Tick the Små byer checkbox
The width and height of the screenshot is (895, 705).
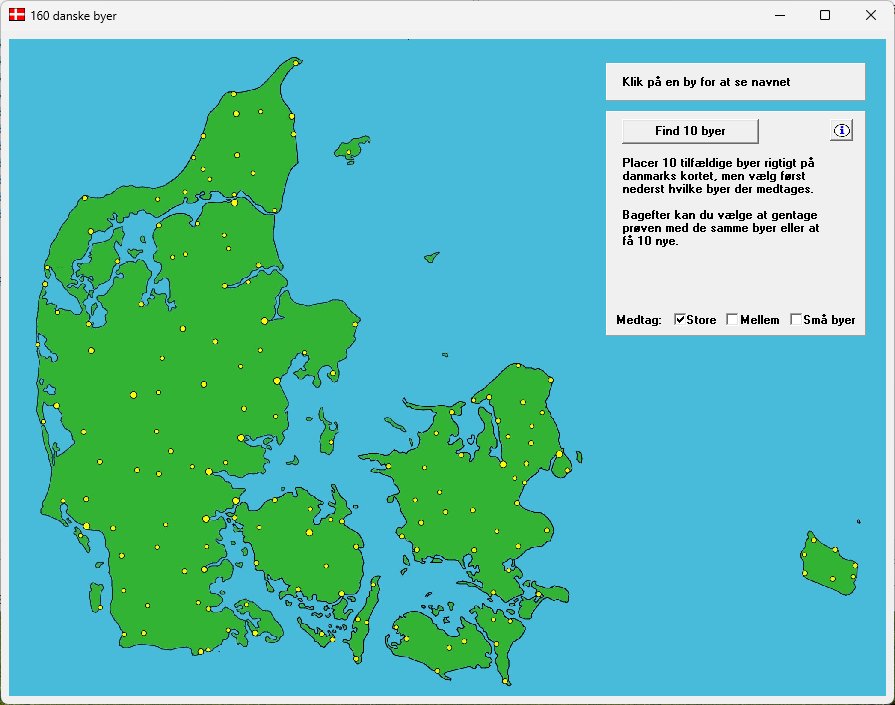(x=796, y=320)
